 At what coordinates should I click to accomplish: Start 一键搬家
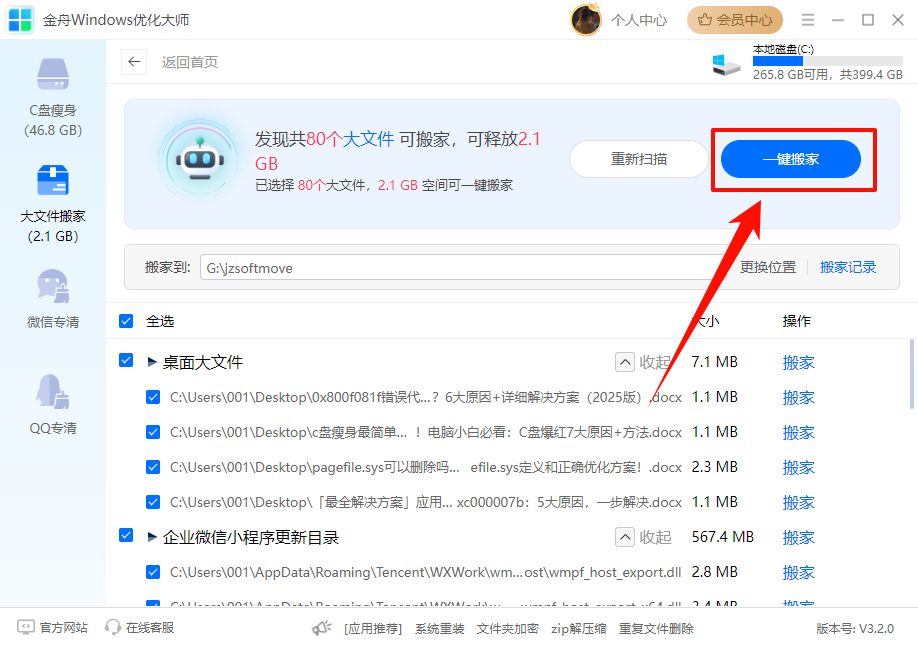coord(790,159)
